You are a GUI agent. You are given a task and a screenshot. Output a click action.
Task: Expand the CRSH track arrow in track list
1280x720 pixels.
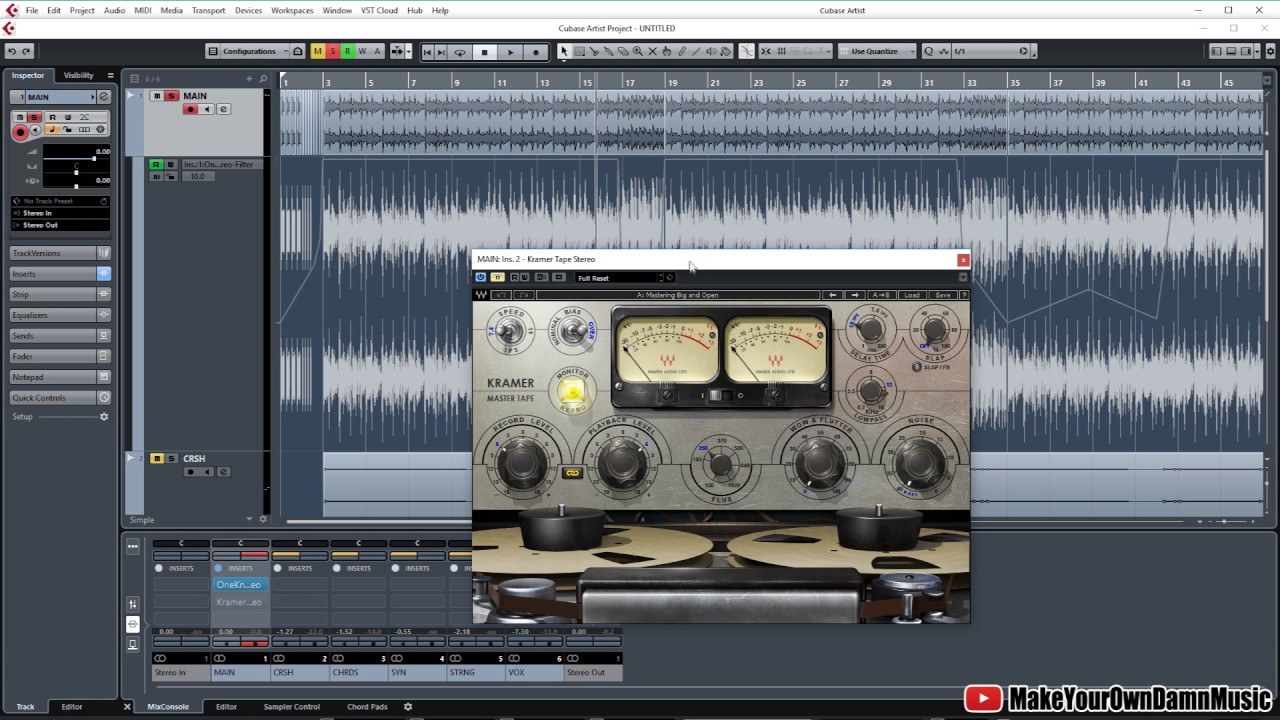click(130, 458)
